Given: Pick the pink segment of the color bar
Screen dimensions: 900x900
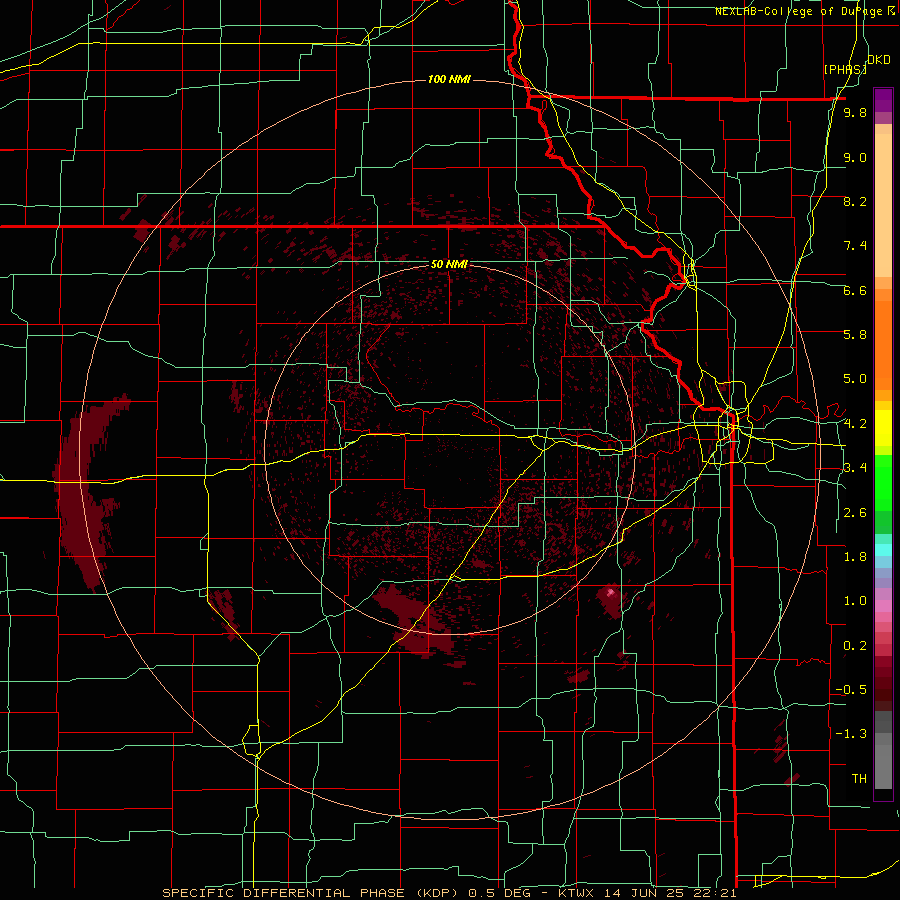Looking at the screenshot, I should (x=883, y=606).
